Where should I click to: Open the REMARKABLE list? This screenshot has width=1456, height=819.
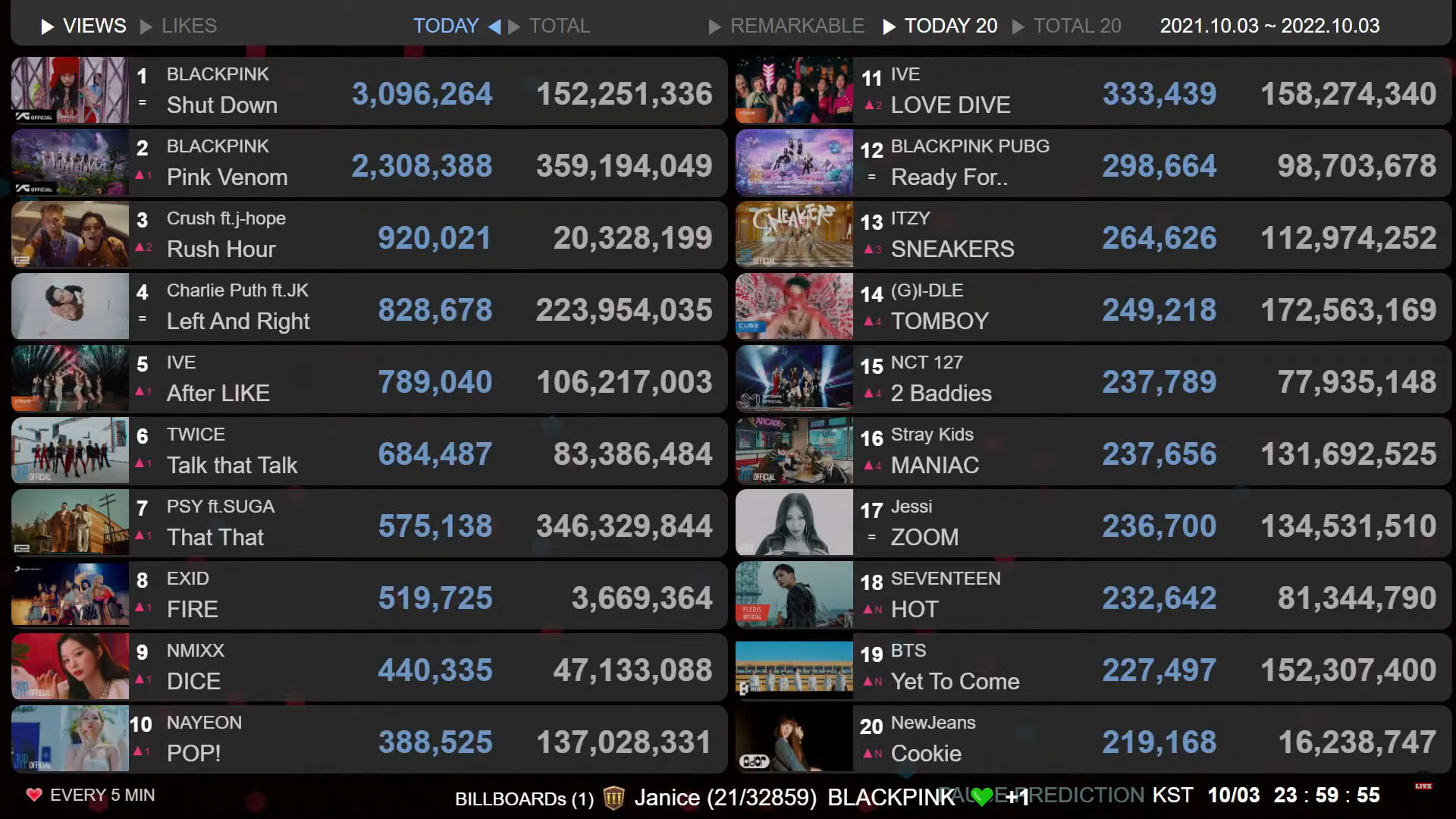(x=797, y=26)
